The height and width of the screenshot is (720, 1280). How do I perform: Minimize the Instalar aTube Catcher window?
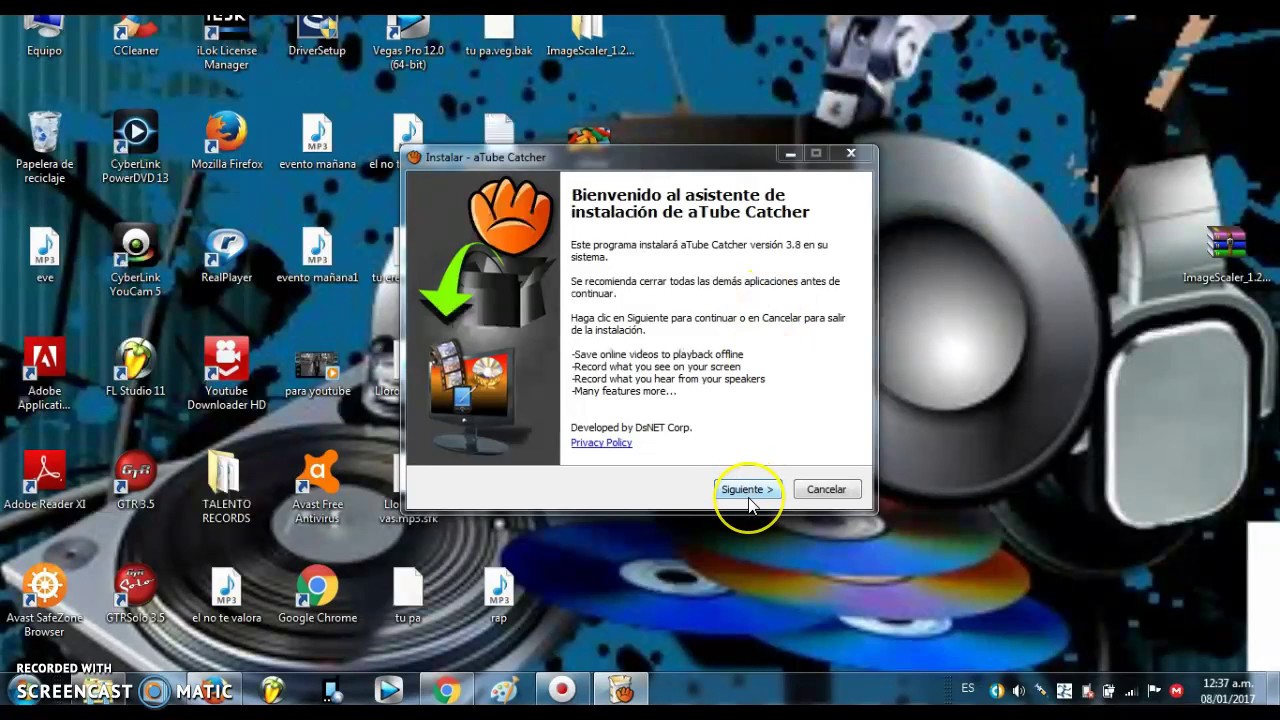790,153
